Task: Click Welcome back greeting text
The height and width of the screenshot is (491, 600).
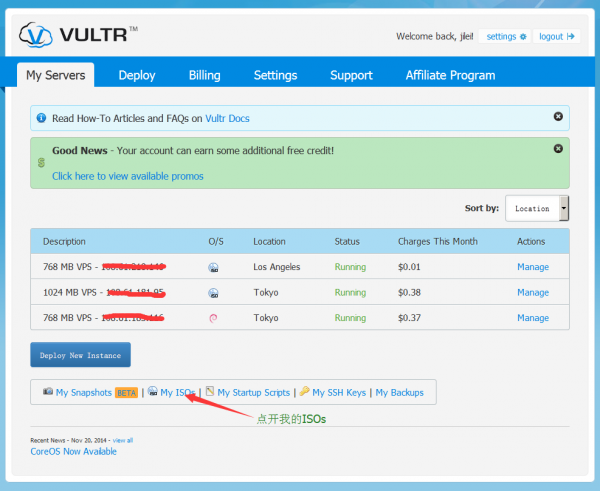Action: point(435,36)
